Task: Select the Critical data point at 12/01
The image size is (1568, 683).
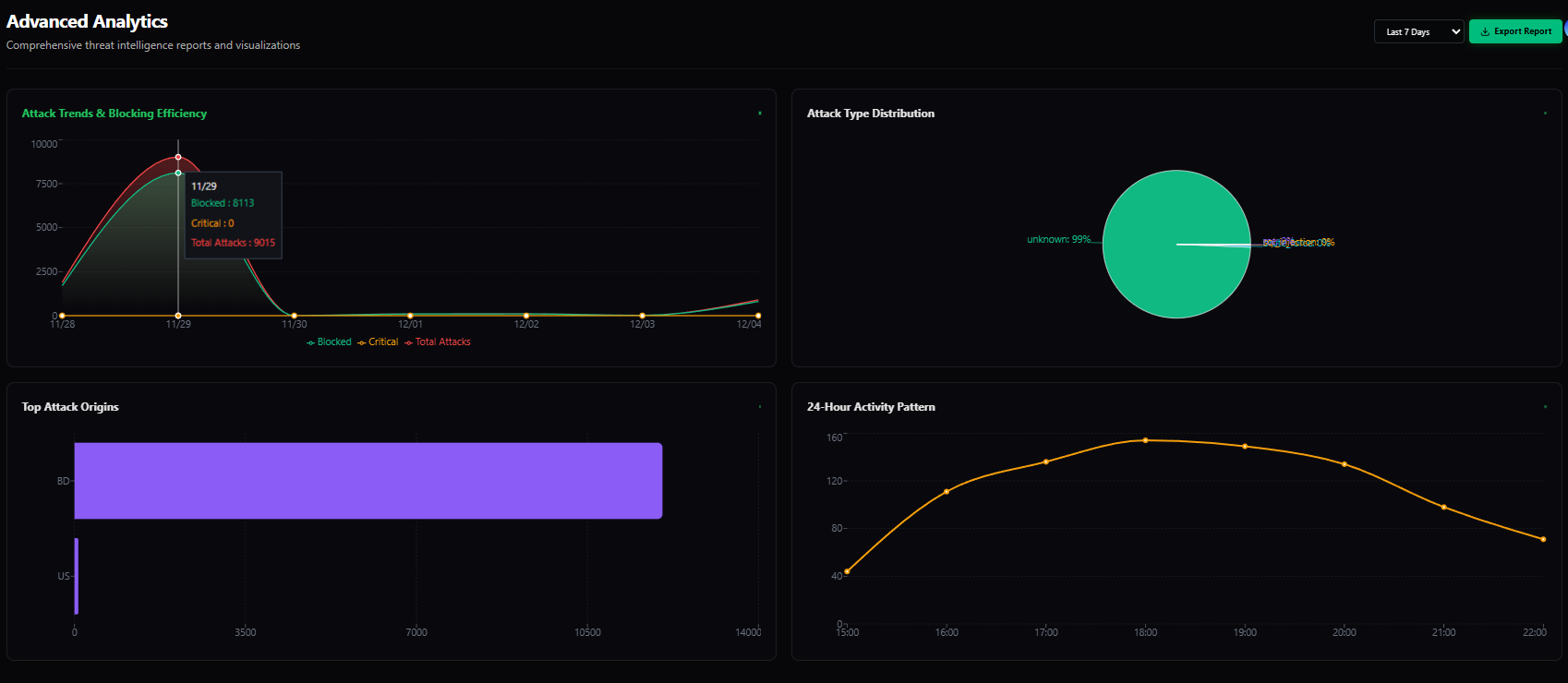Action: point(410,316)
